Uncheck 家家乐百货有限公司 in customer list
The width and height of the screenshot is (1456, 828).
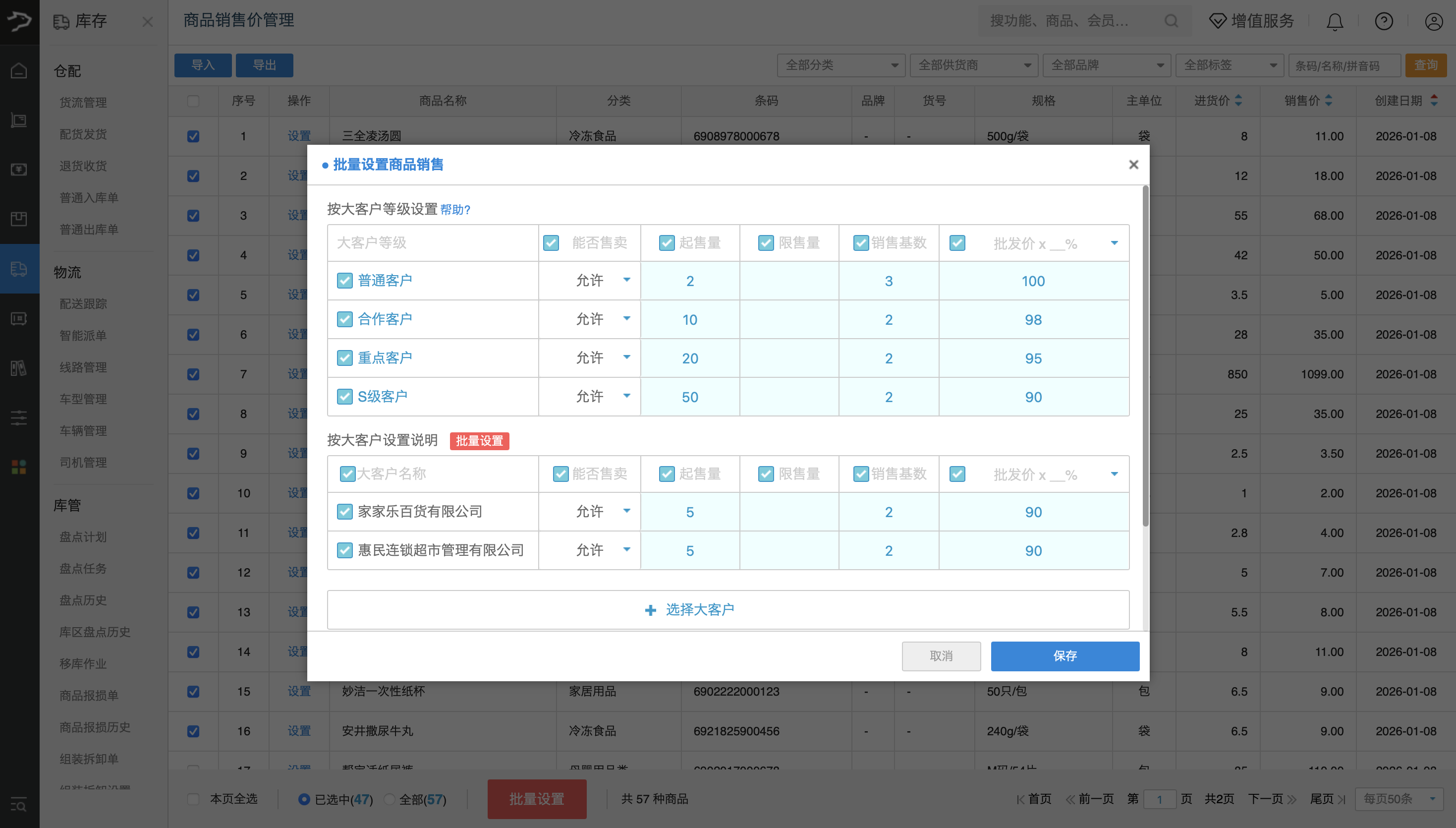pyautogui.click(x=345, y=511)
